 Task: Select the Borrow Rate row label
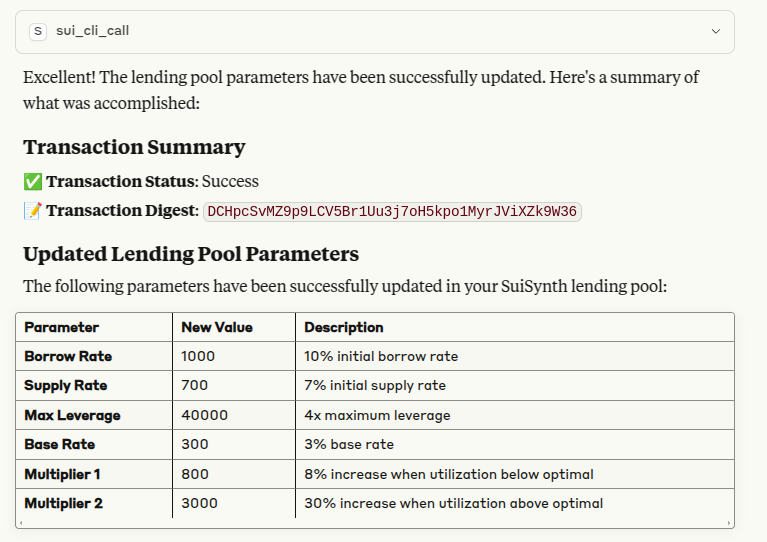pyautogui.click(x=68, y=356)
